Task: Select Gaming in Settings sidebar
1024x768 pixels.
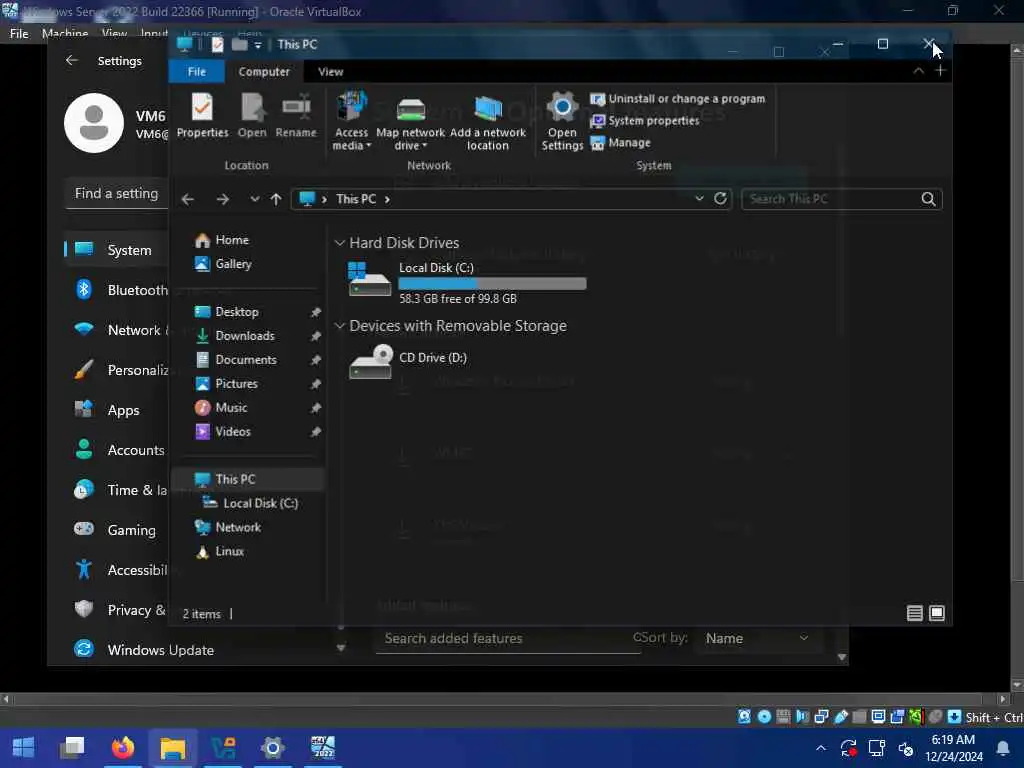Action: [x=117, y=530]
